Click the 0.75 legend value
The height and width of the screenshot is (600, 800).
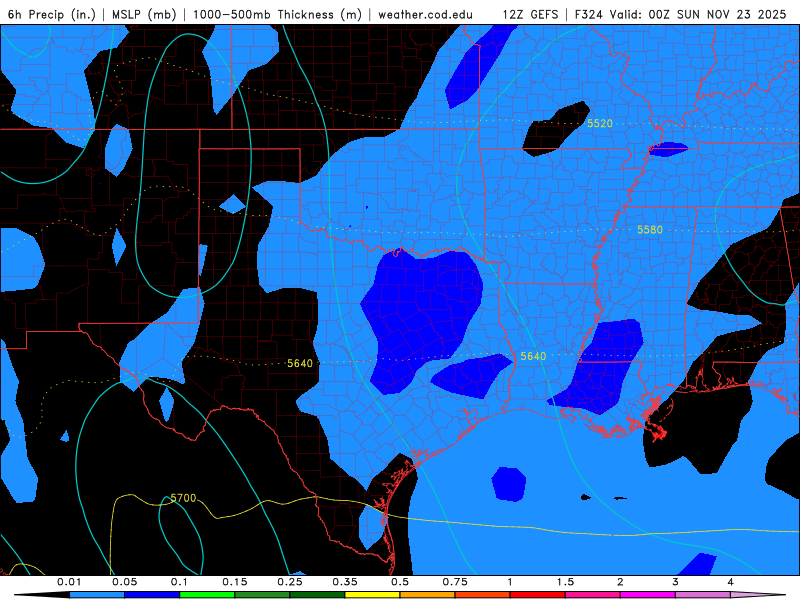[x=455, y=582]
